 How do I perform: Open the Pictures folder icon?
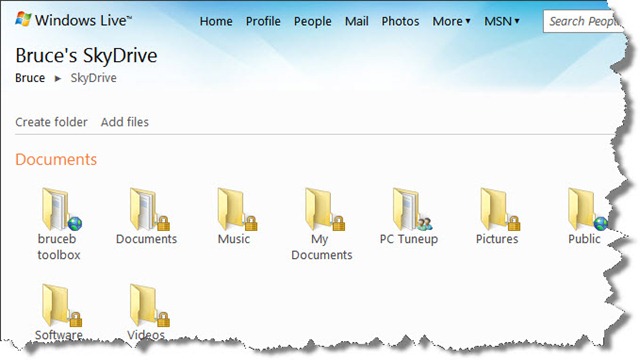(500, 209)
